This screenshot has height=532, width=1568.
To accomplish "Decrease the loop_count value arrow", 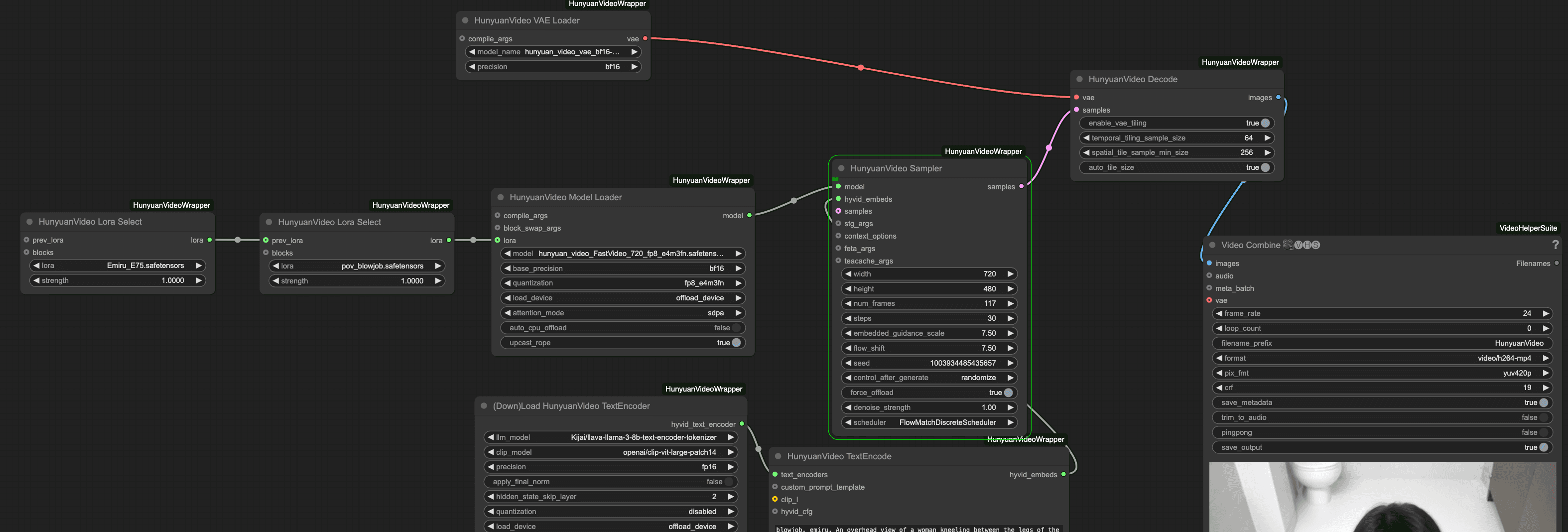I will (x=1219, y=328).
